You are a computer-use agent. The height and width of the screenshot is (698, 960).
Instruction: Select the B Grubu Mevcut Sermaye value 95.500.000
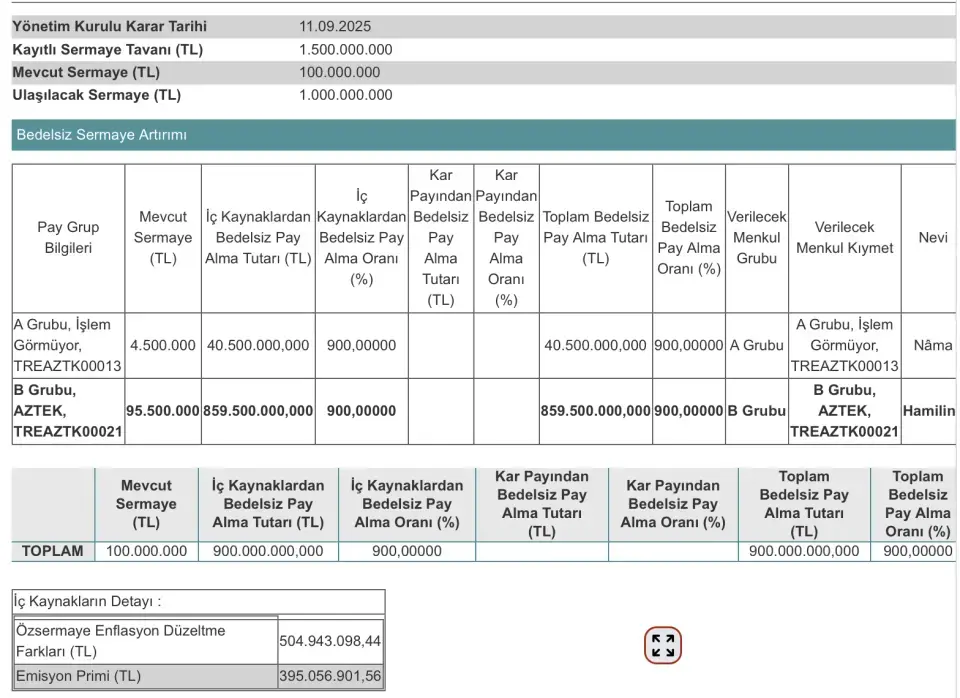pos(163,411)
